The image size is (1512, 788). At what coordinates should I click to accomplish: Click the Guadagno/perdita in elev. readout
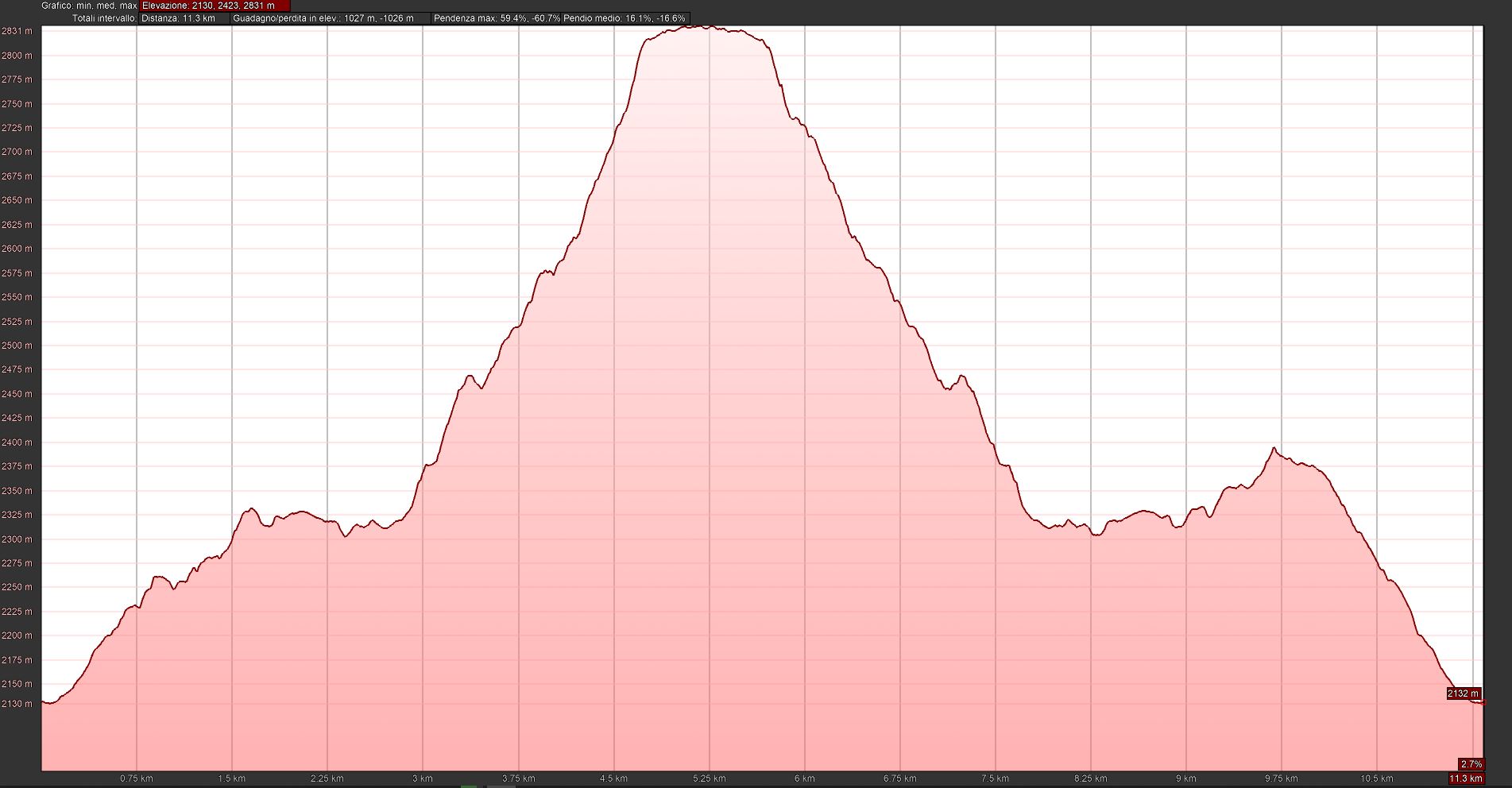pyautogui.click(x=323, y=18)
